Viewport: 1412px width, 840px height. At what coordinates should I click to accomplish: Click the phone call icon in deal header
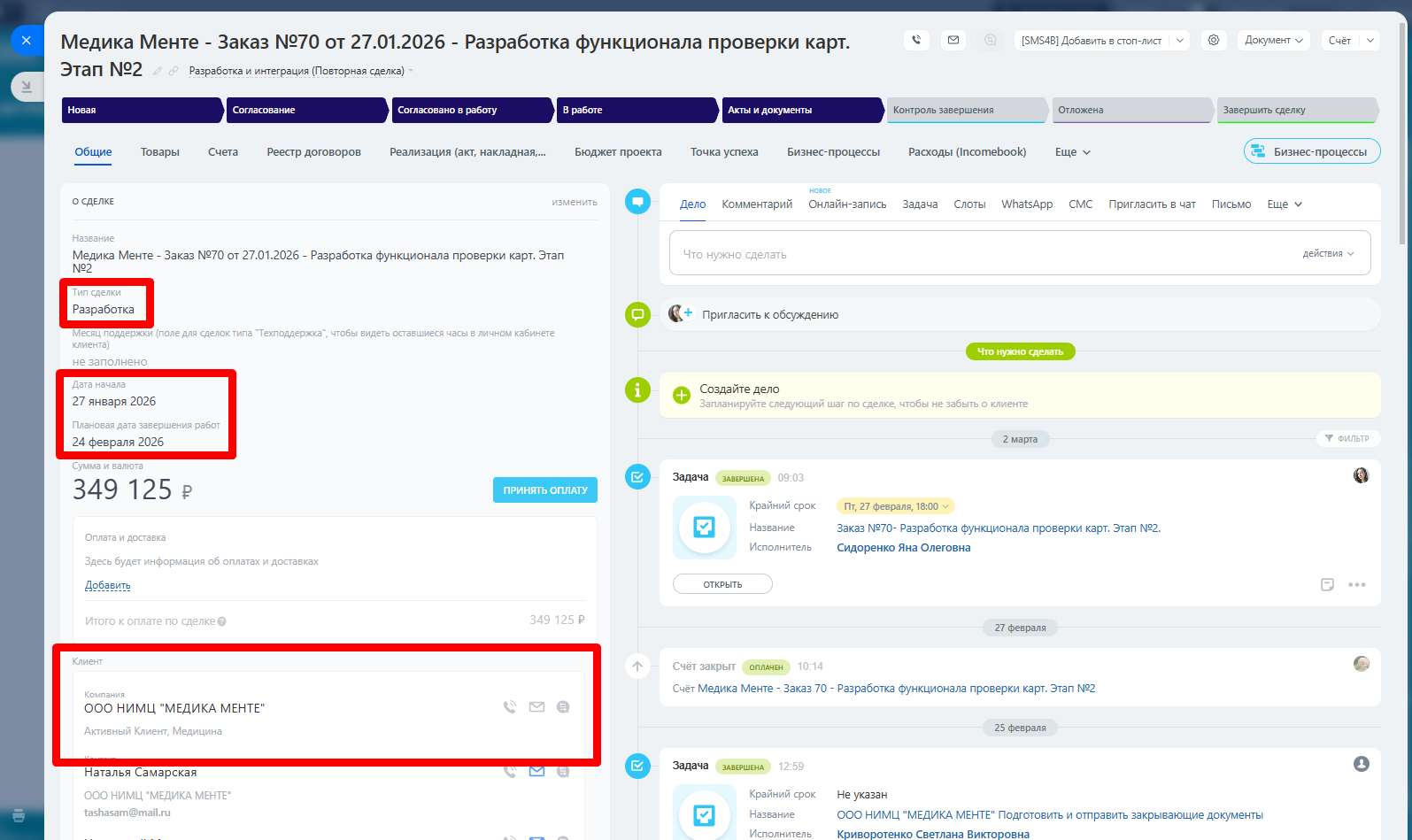(x=916, y=40)
